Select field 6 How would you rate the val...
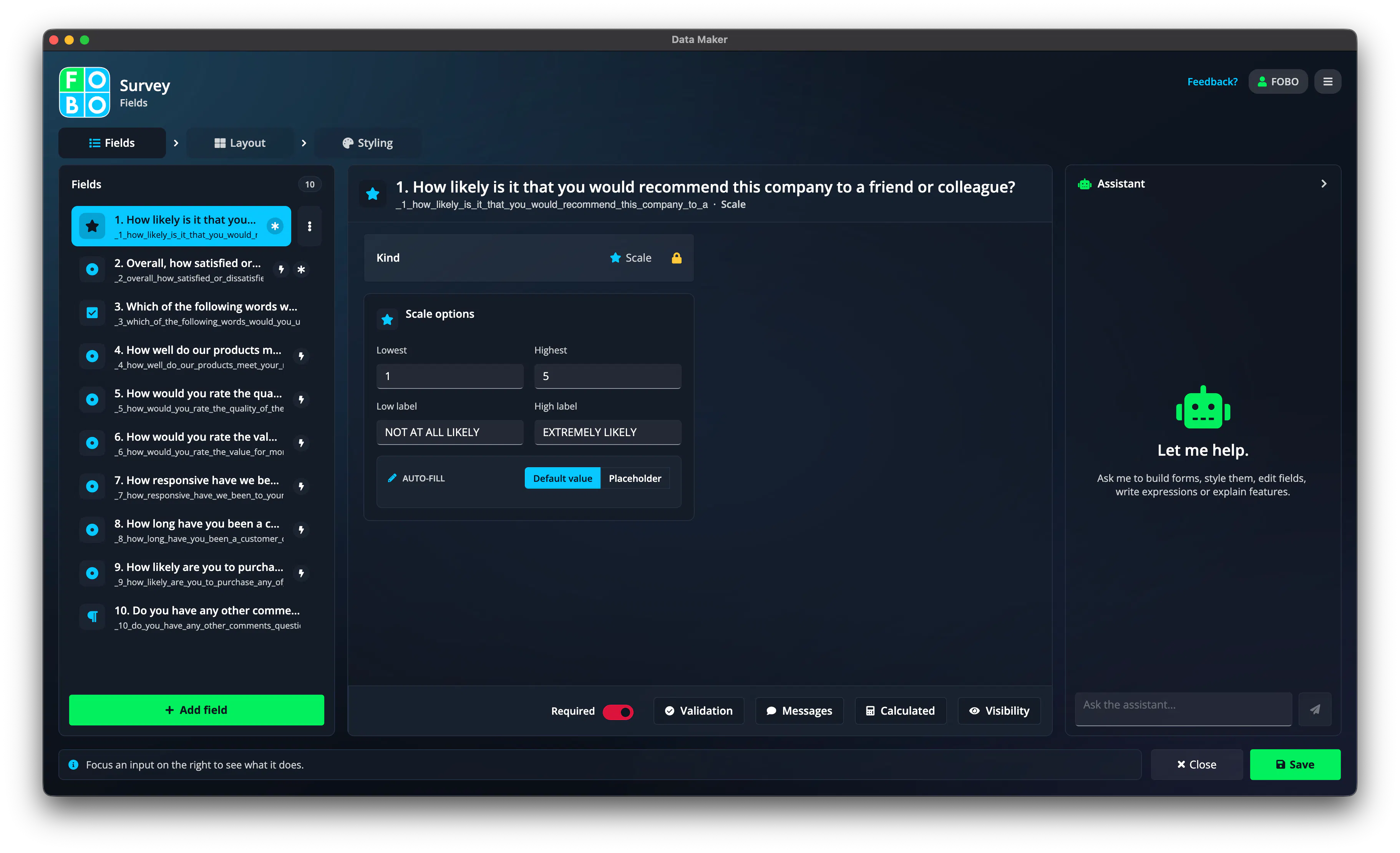This screenshot has height=853, width=1400. (x=197, y=443)
